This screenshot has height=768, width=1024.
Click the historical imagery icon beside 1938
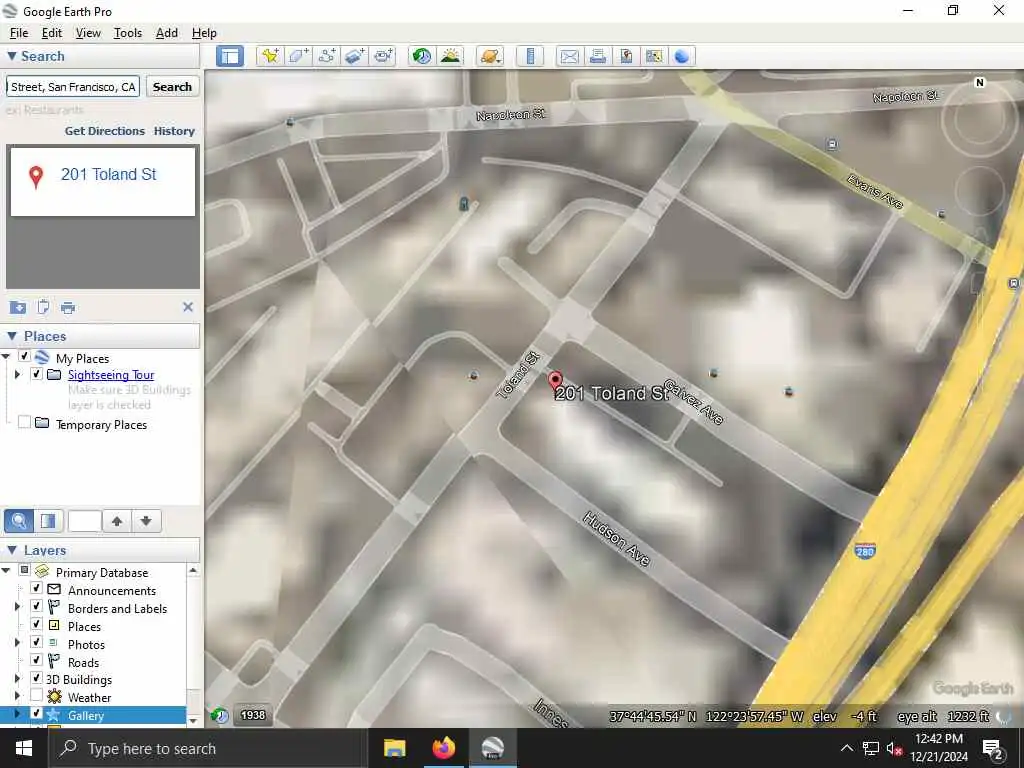coord(220,716)
